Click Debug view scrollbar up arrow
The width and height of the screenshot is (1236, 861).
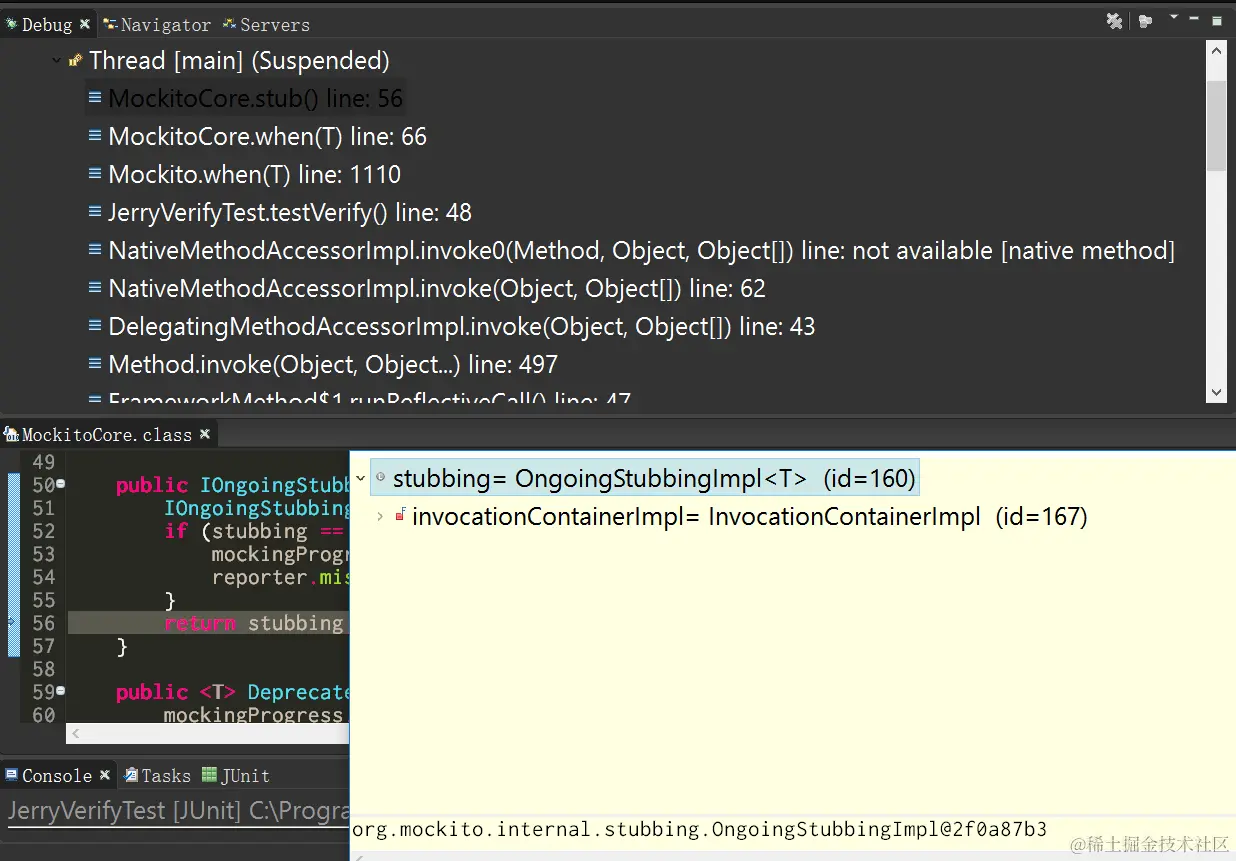pyautogui.click(x=1216, y=52)
